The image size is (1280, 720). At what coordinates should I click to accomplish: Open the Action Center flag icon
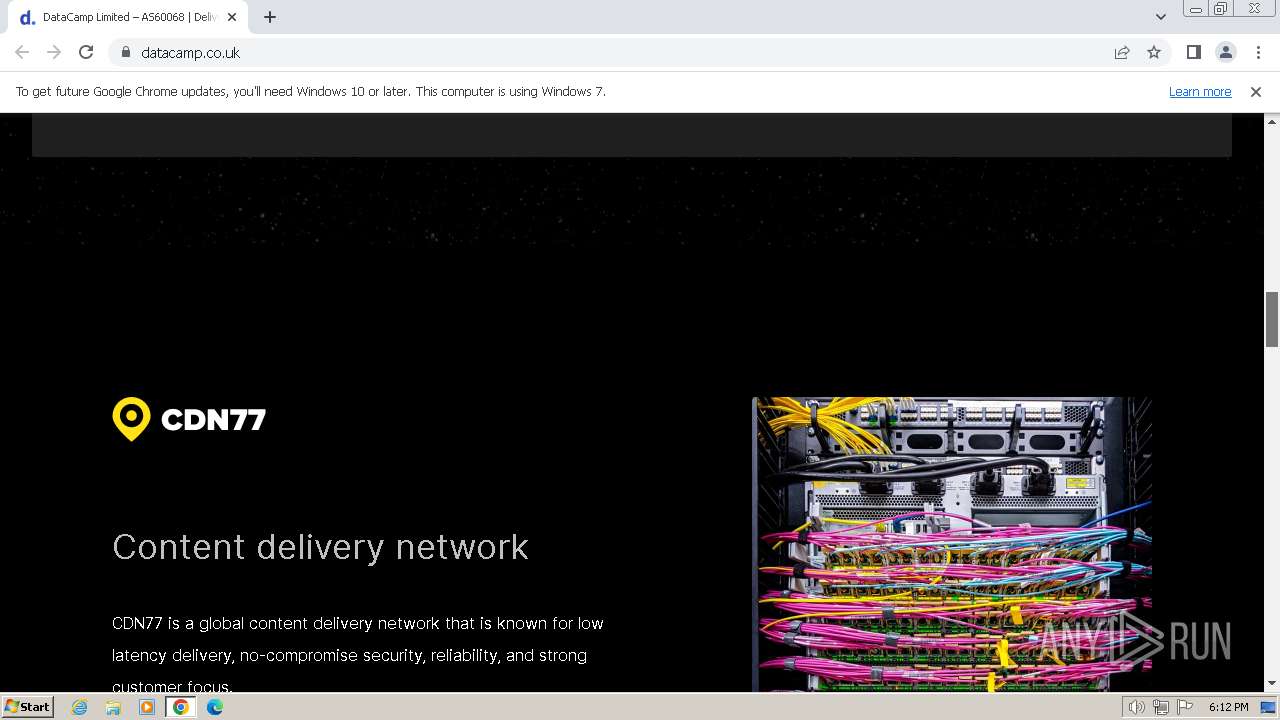tap(1185, 707)
